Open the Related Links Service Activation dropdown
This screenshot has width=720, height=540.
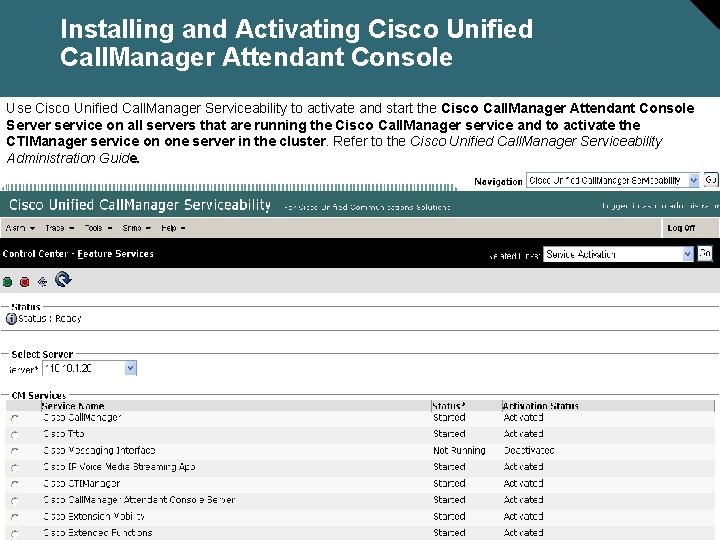point(618,254)
